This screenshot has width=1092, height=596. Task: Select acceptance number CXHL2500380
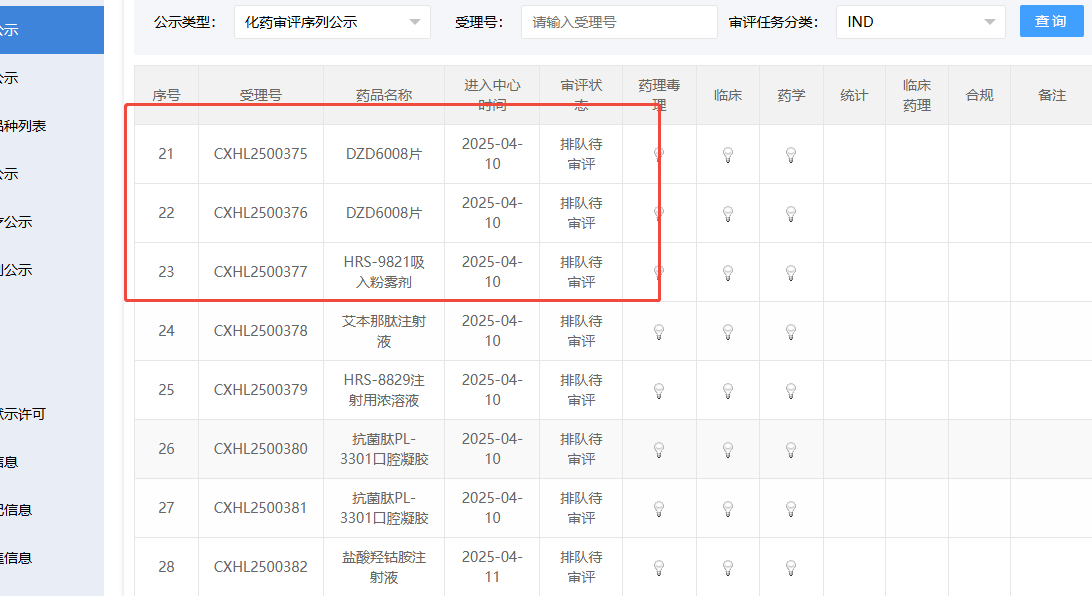260,449
